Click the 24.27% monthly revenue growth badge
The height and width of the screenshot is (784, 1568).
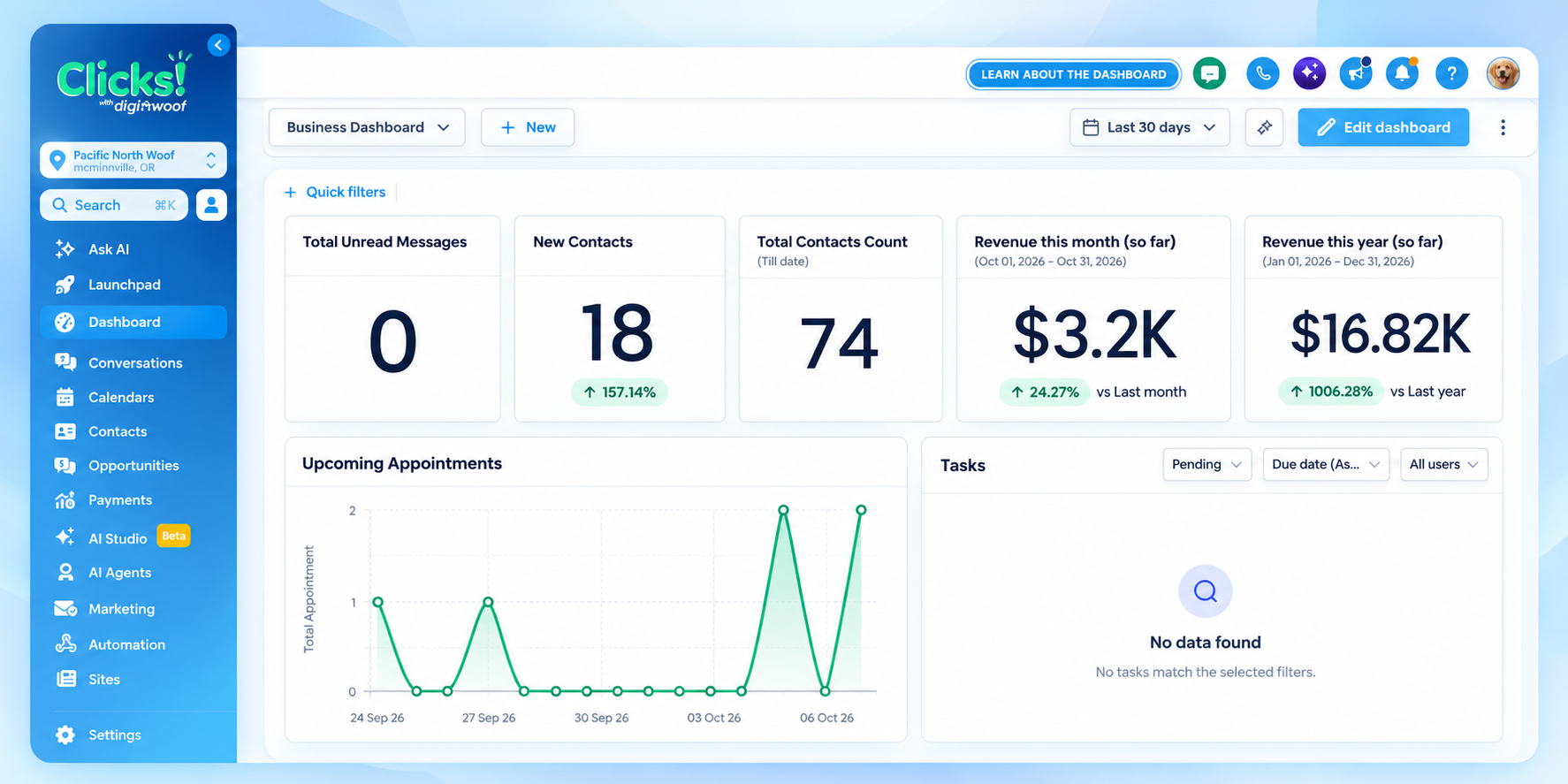tap(1045, 392)
